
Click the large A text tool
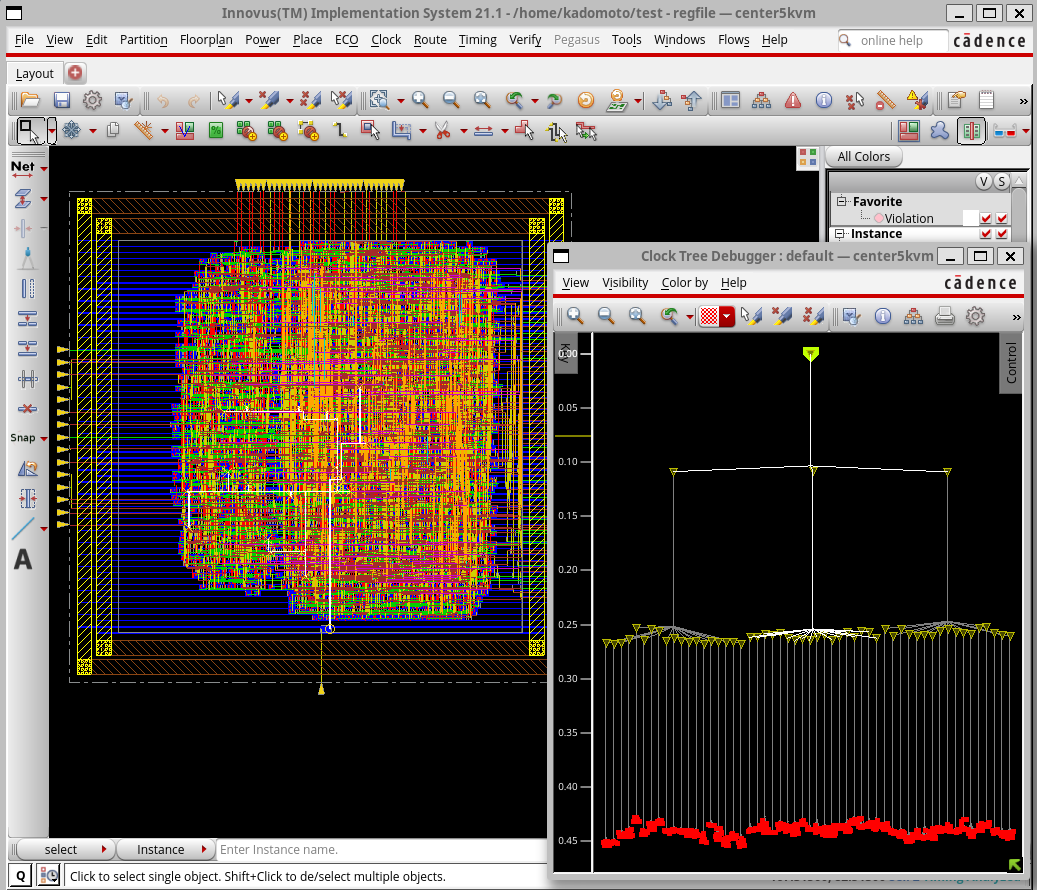click(23, 559)
